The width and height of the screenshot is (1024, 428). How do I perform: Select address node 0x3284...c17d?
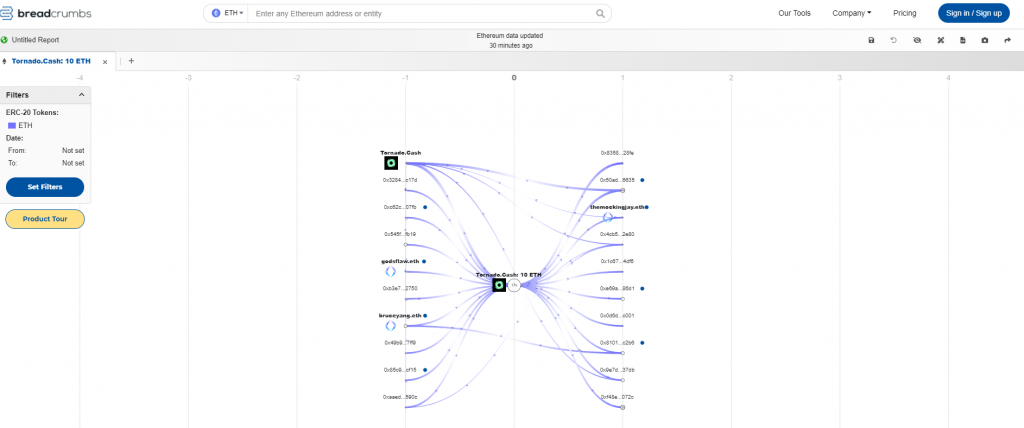pyautogui.click(x=400, y=180)
